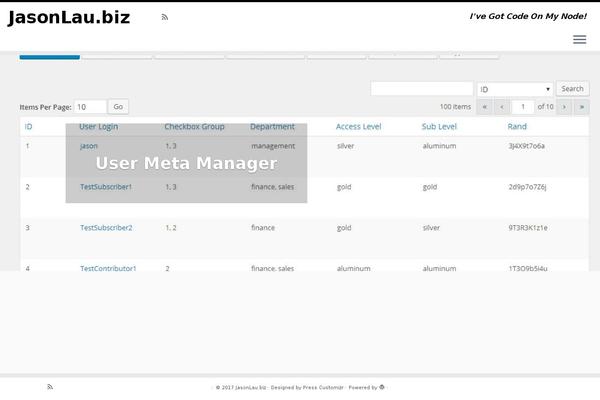600x400 pixels.
Task: Click the 'of 10' page total text
Action: (545, 107)
